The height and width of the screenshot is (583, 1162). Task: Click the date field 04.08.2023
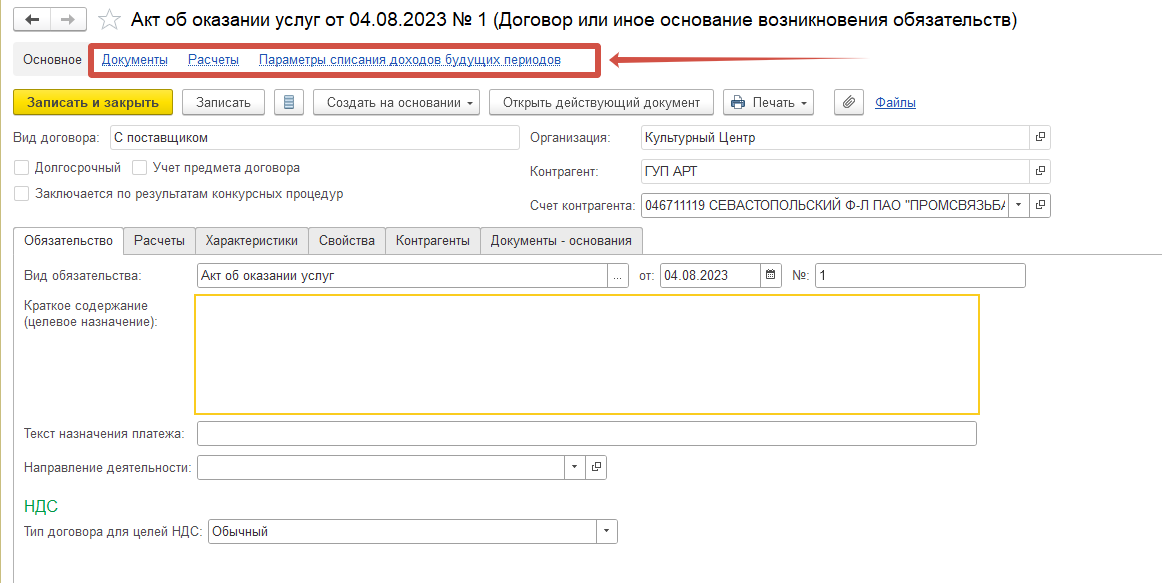710,275
